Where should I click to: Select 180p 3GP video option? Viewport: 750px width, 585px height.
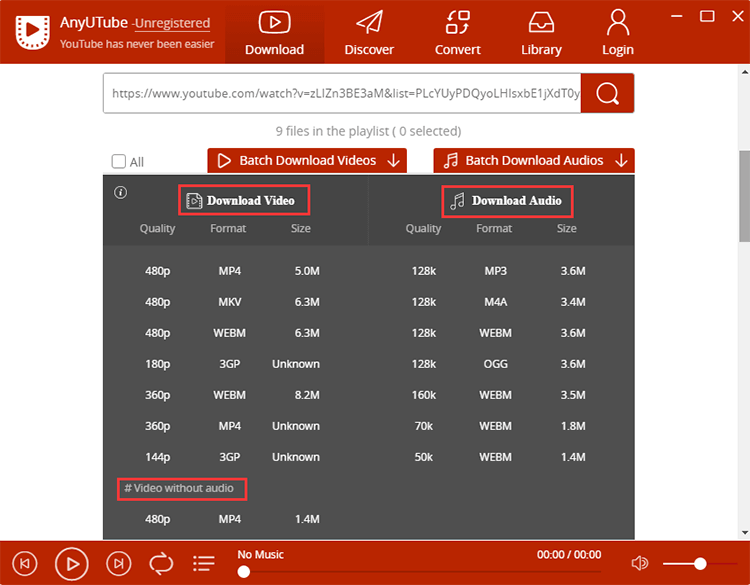[232, 364]
